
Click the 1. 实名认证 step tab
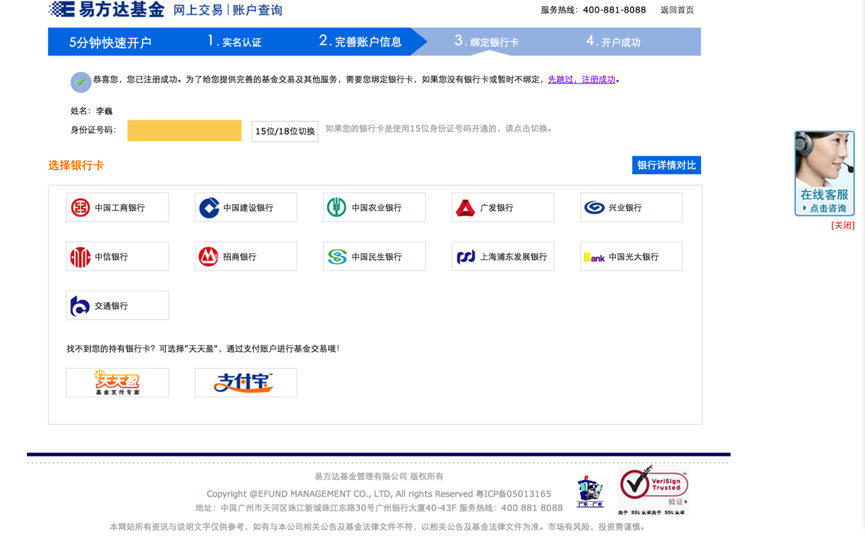click(x=234, y=41)
